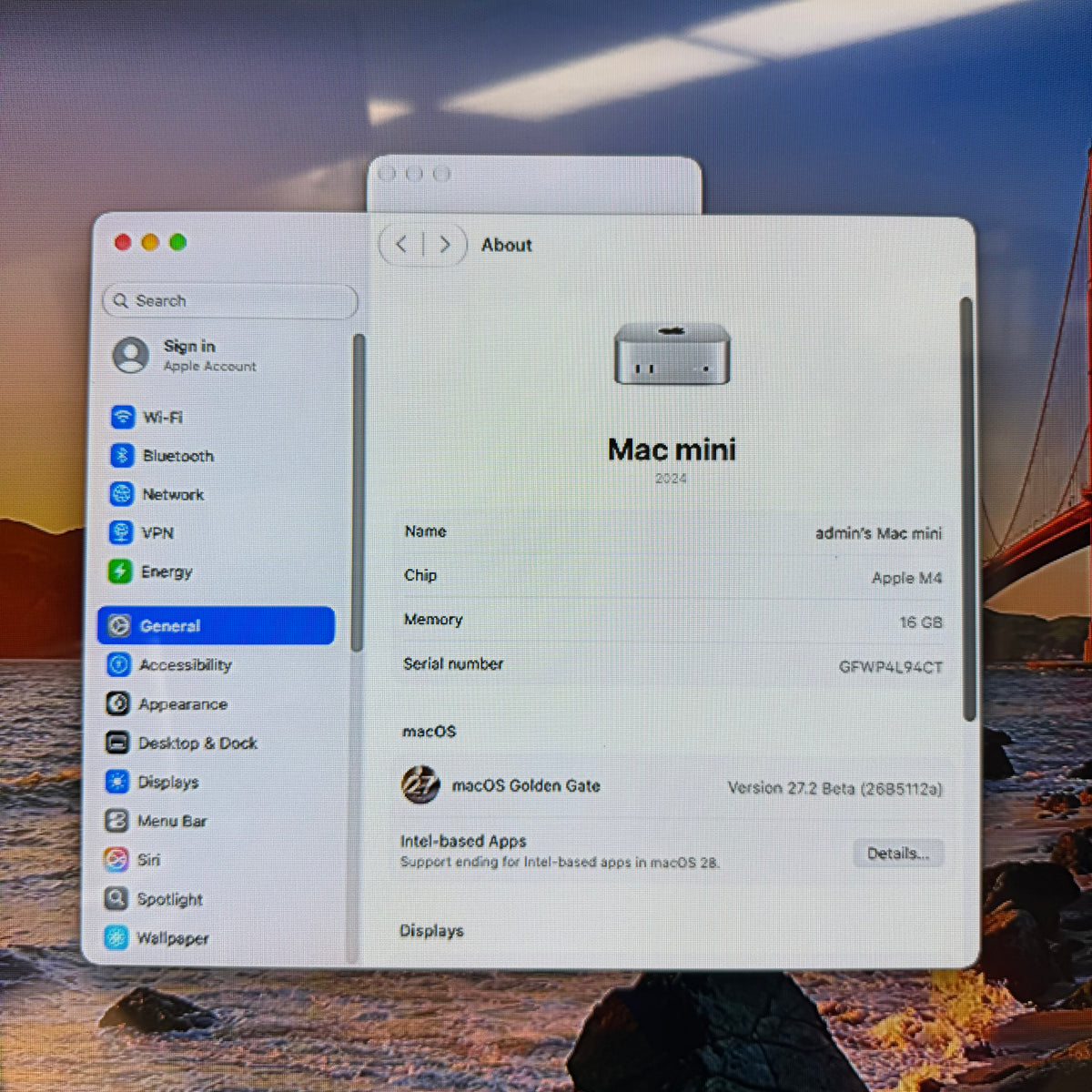Open Details for Intel-based Apps
The width and height of the screenshot is (1092, 1092).
point(898,854)
